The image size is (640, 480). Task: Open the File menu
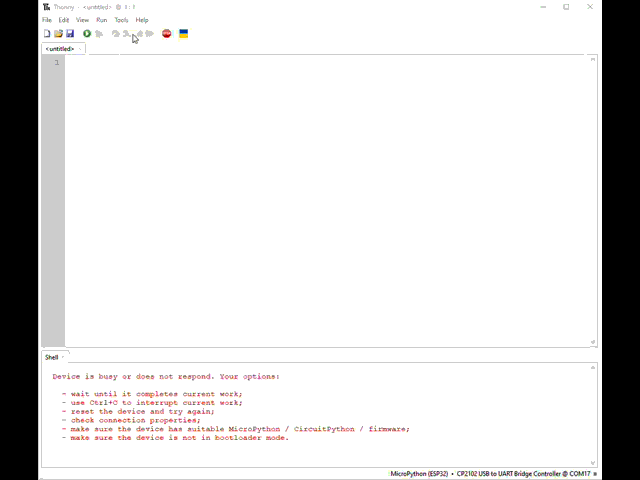click(47, 20)
